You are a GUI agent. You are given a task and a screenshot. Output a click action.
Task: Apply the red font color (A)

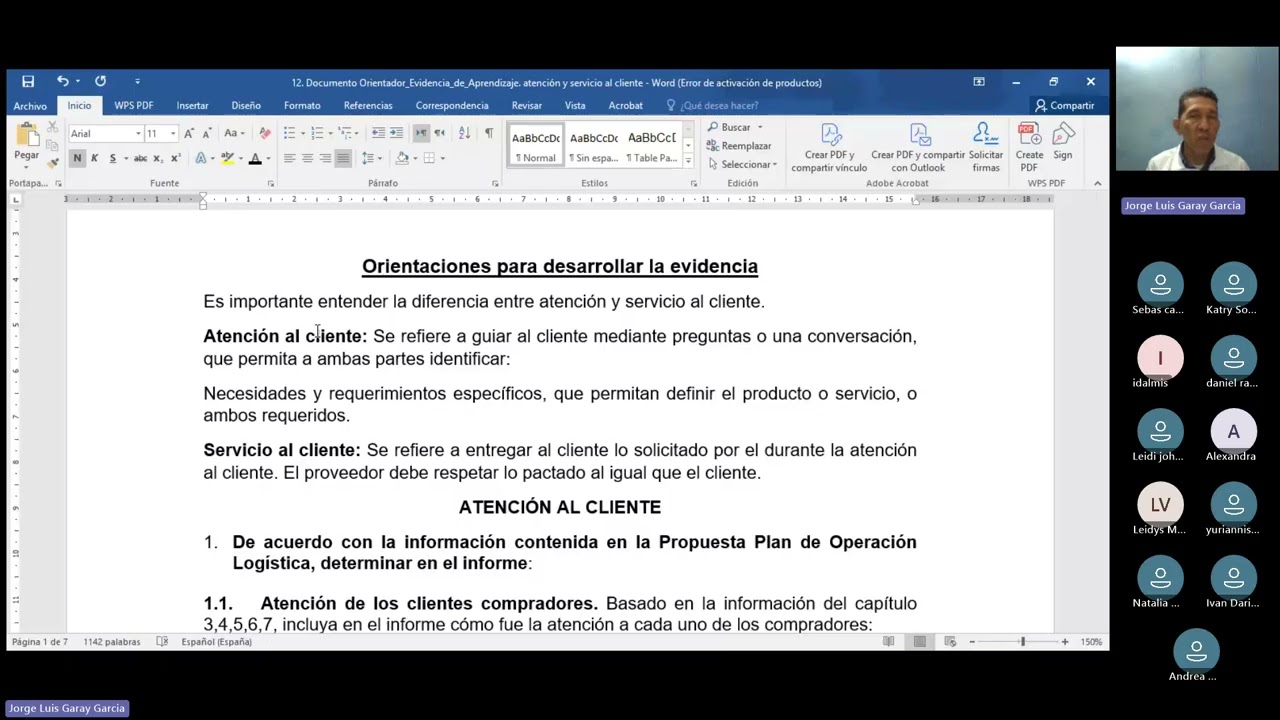click(255, 158)
